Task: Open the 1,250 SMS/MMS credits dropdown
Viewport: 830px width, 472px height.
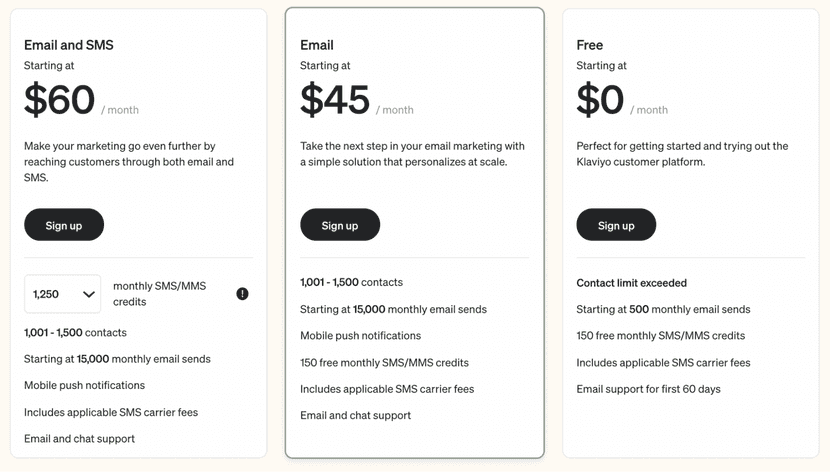Action: (x=63, y=294)
